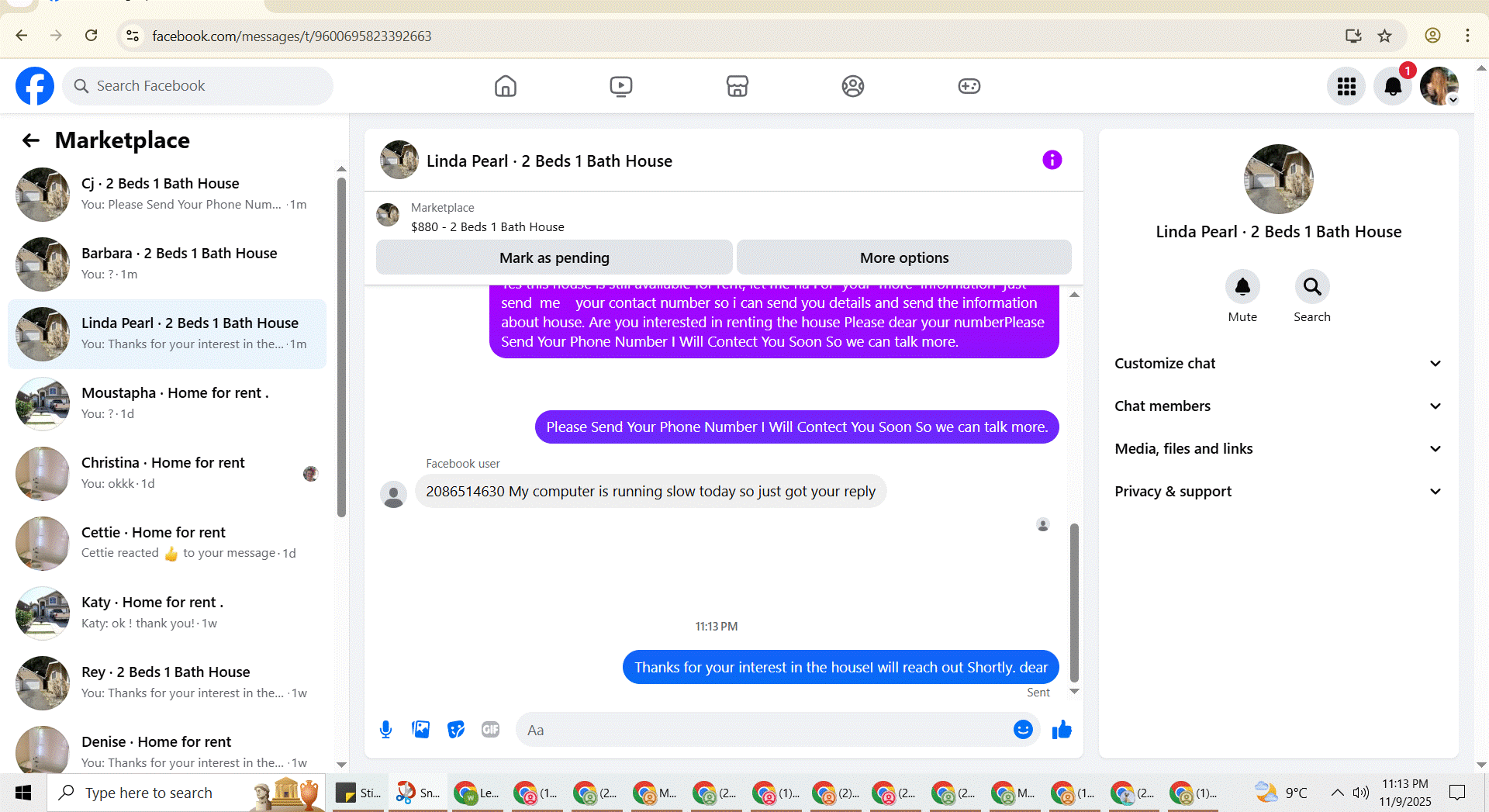Open Gaming icon in top navigation

(x=969, y=86)
